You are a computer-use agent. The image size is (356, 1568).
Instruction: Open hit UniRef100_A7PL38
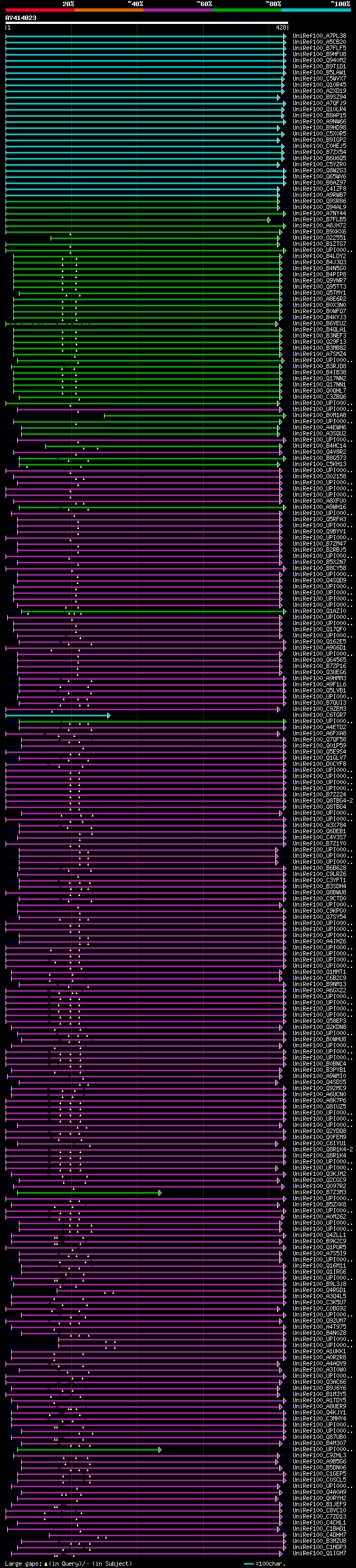[x=319, y=36]
